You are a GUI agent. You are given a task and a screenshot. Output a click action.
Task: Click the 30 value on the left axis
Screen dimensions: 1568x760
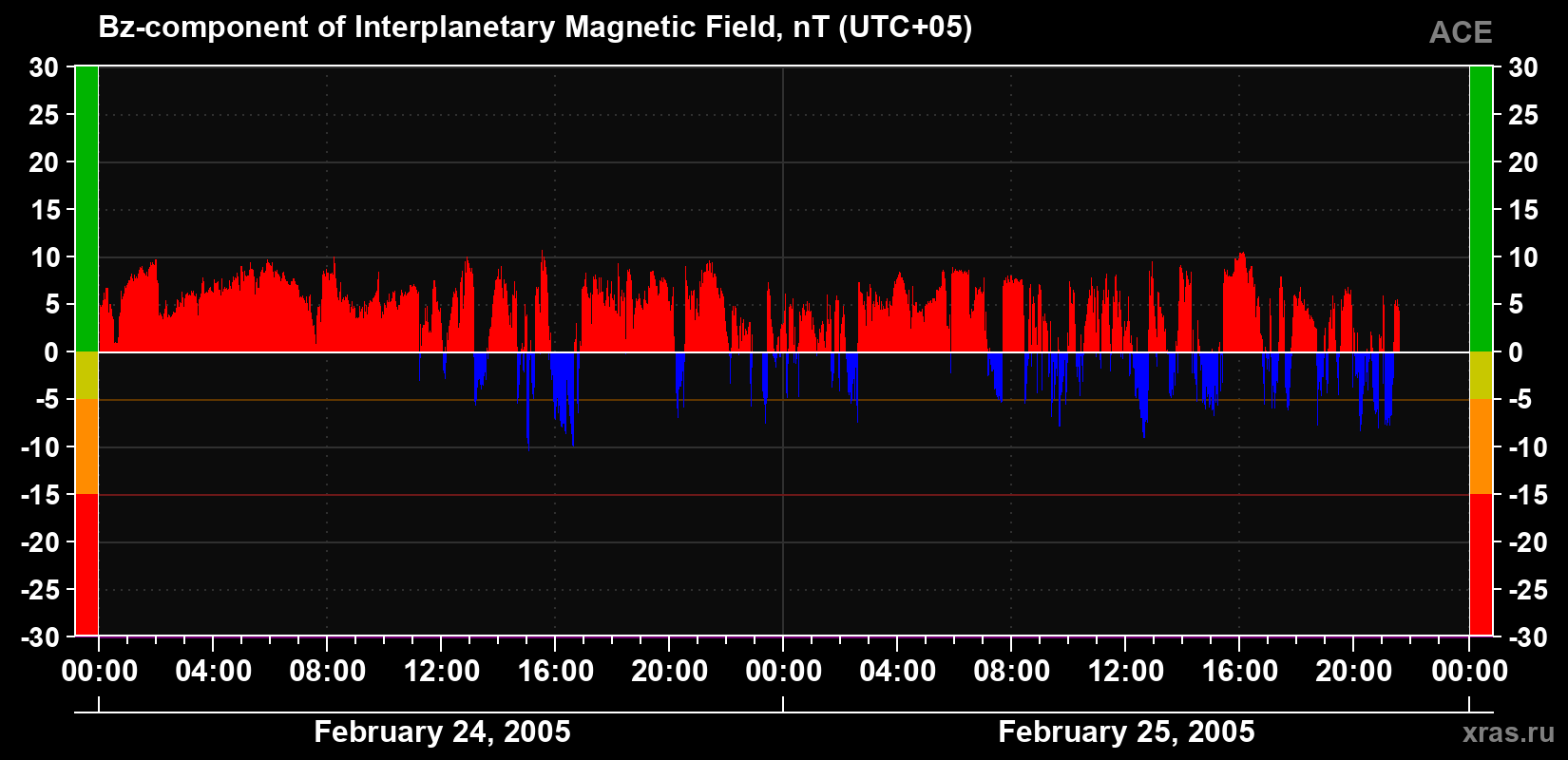[44, 67]
